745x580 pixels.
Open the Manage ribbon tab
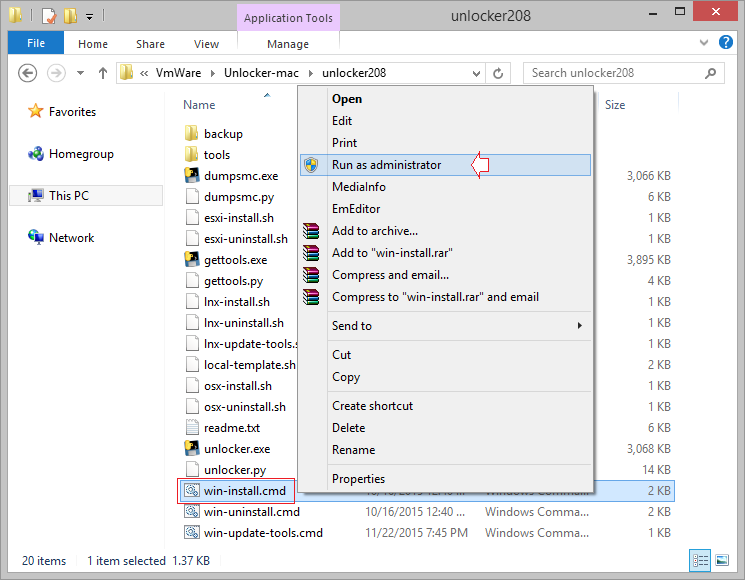tap(287, 44)
